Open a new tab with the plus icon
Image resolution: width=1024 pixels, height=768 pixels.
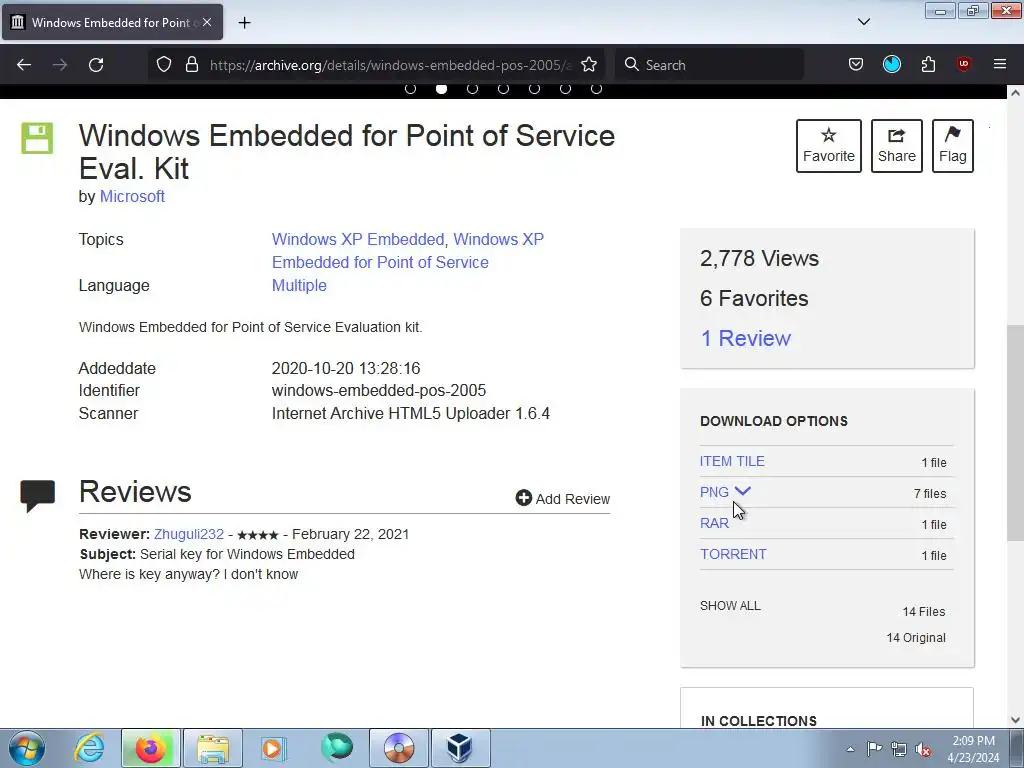[x=244, y=23]
